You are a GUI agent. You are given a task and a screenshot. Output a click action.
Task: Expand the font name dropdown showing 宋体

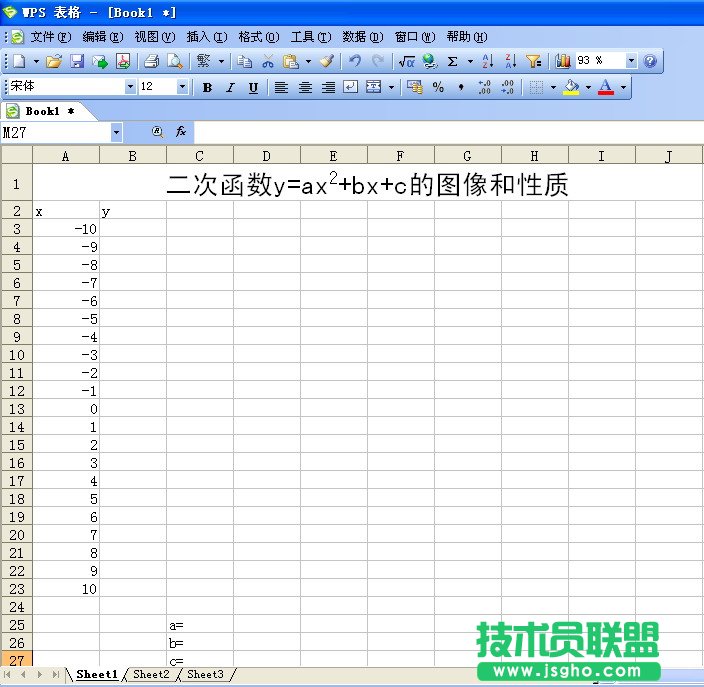tap(130, 87)
